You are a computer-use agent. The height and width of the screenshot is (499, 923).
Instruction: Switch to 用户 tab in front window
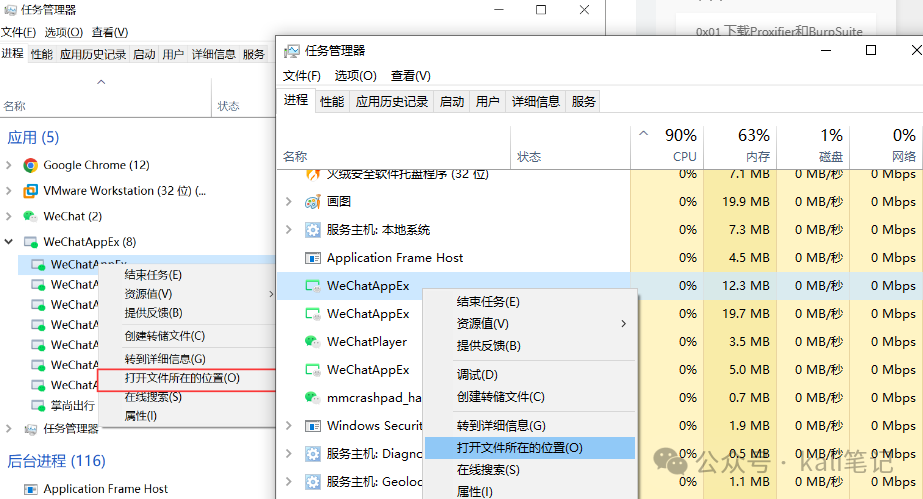click(487, 102)
